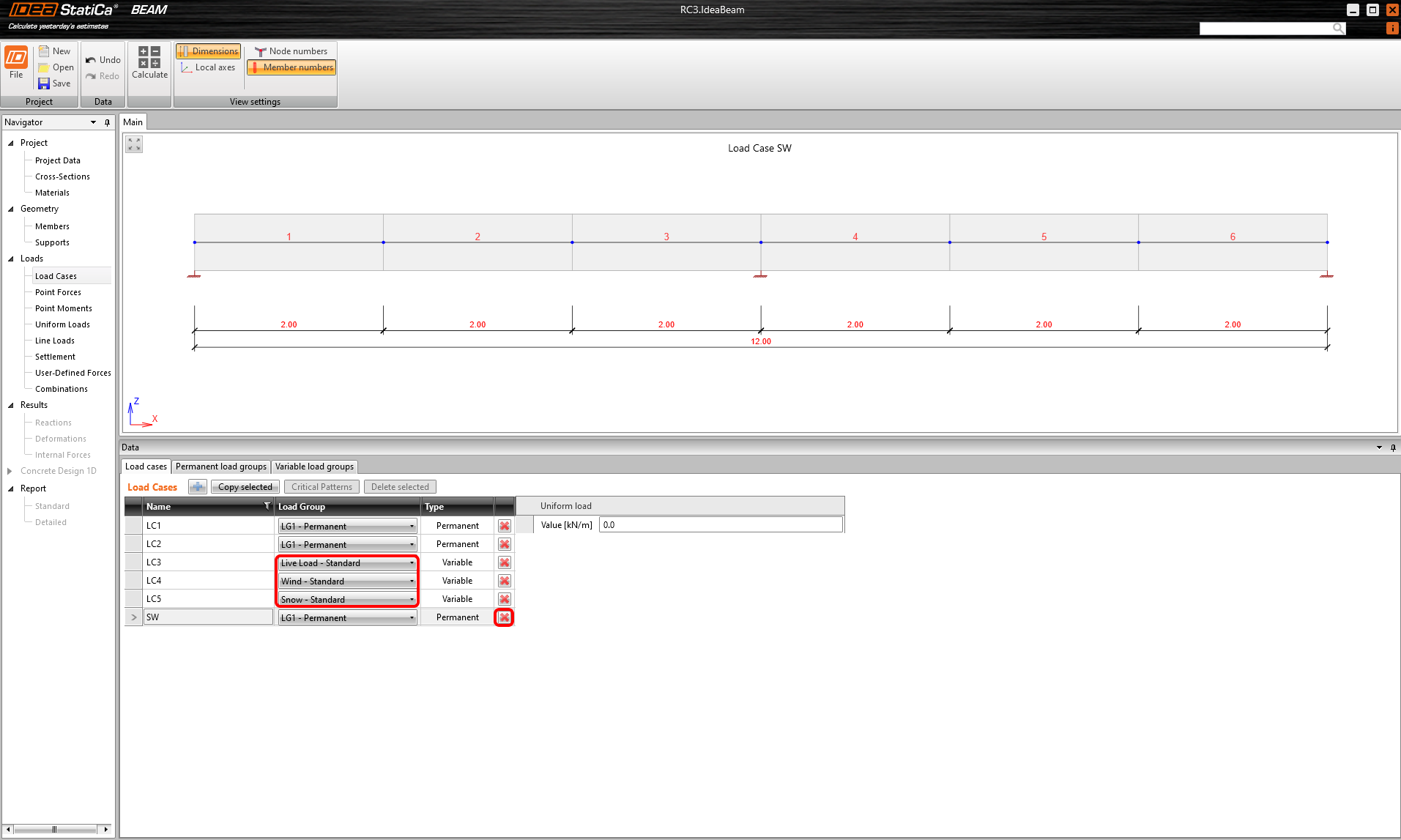Open the Data panel dropdown arrow
This screenshot has height=840, width=1401.
[x=1379, y=447]
